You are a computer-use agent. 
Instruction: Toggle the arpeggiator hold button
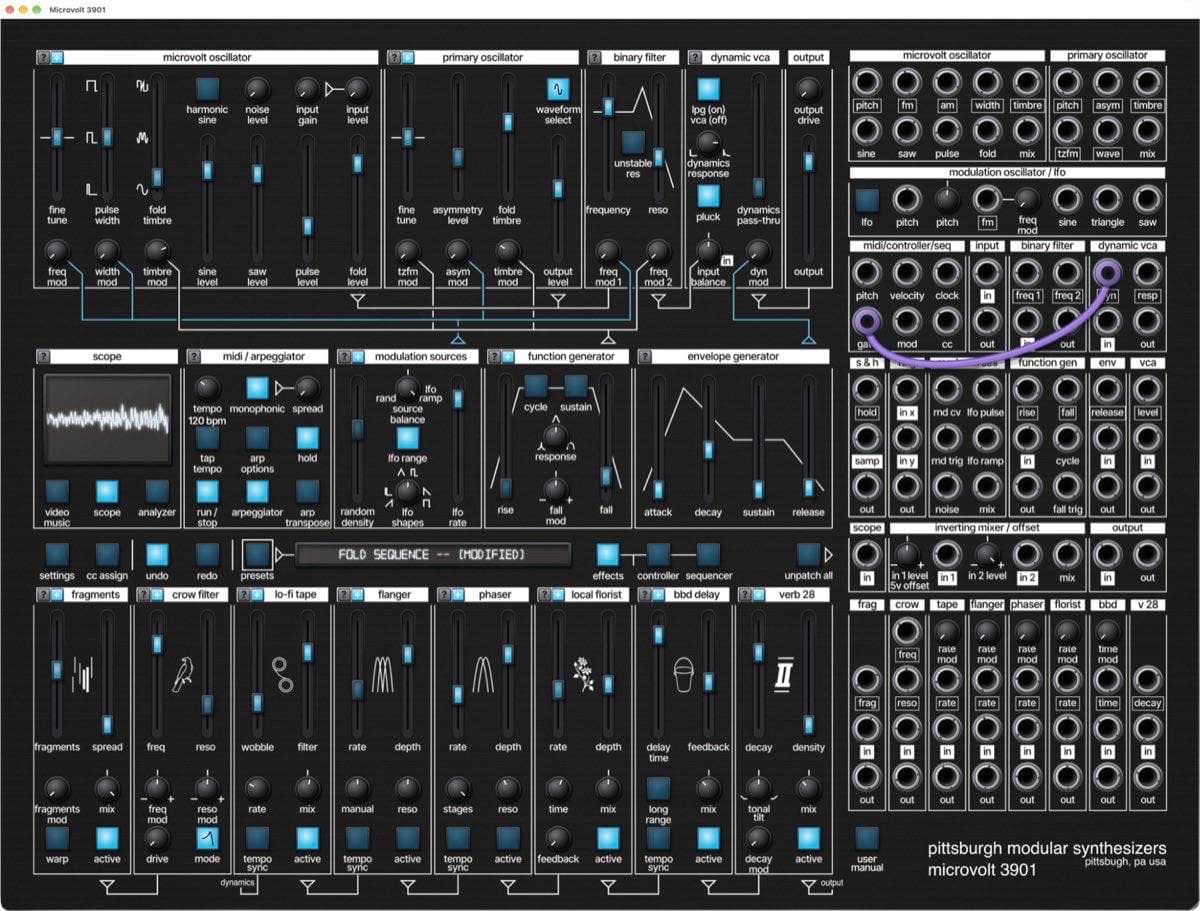coord(307,438)
